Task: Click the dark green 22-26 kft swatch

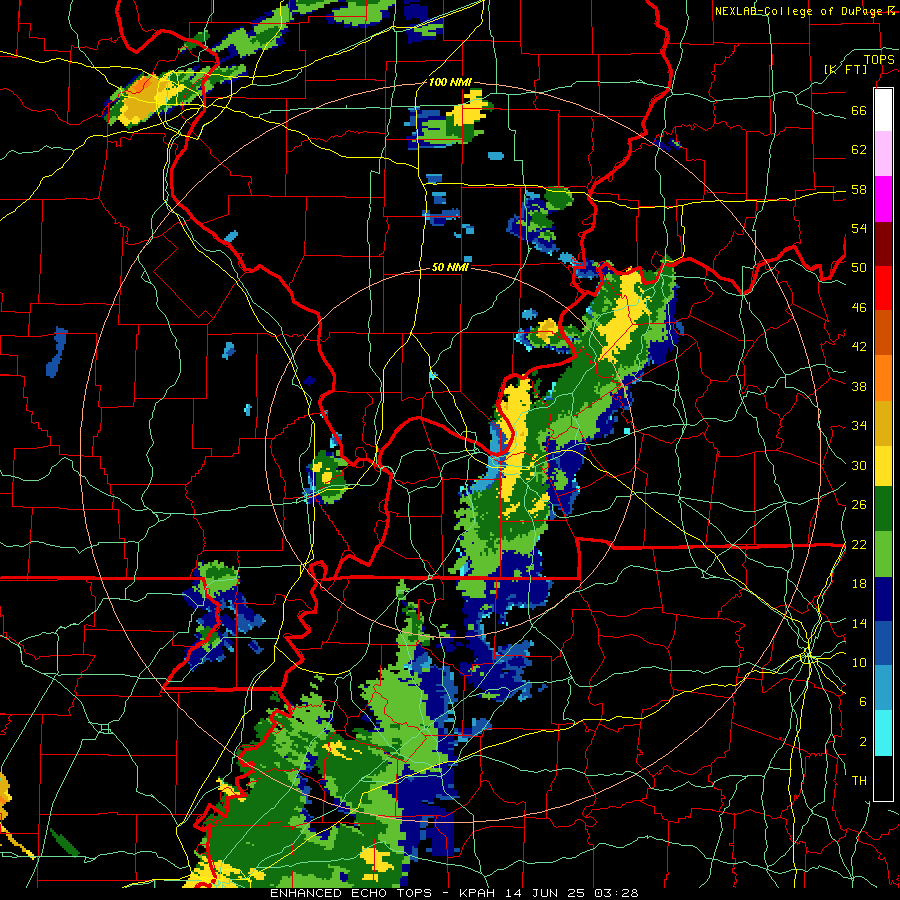Action: [x=883, y=508]
